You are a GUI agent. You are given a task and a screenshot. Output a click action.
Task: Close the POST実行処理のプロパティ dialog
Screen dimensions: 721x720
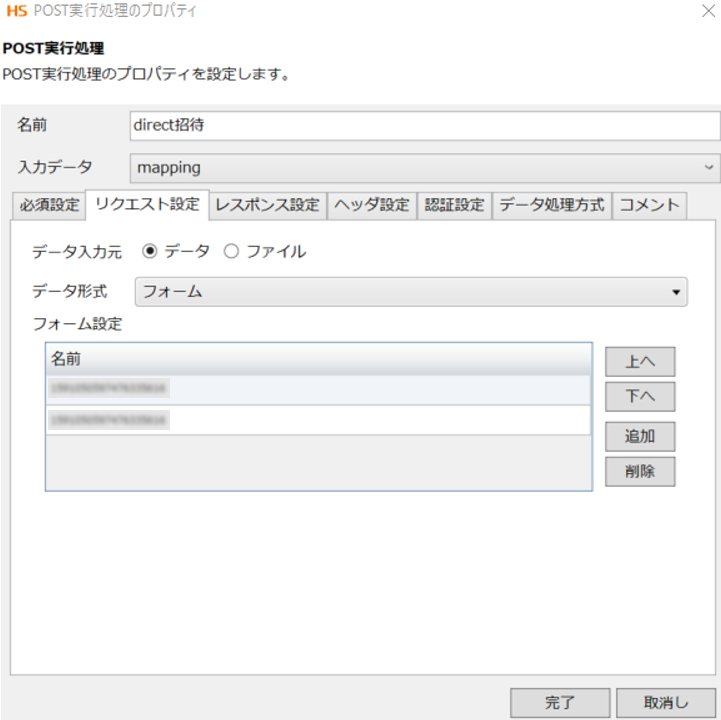(708, 11)
